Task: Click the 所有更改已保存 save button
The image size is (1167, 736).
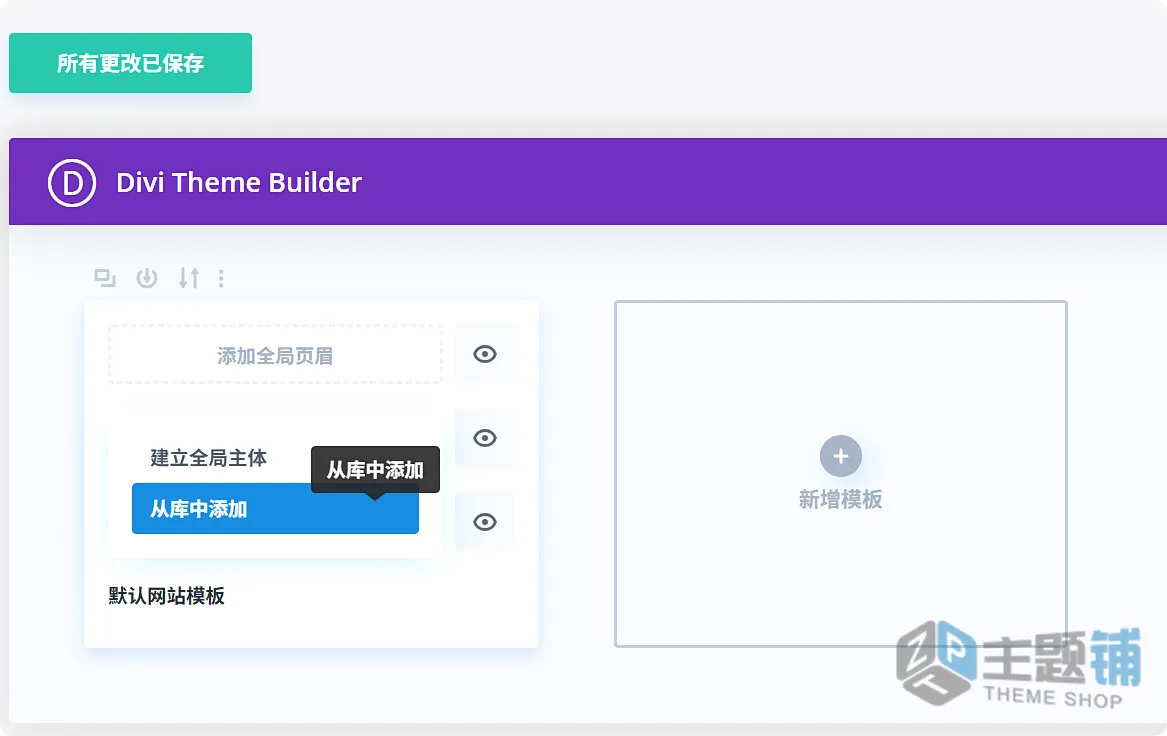Action: pos(130,63)
